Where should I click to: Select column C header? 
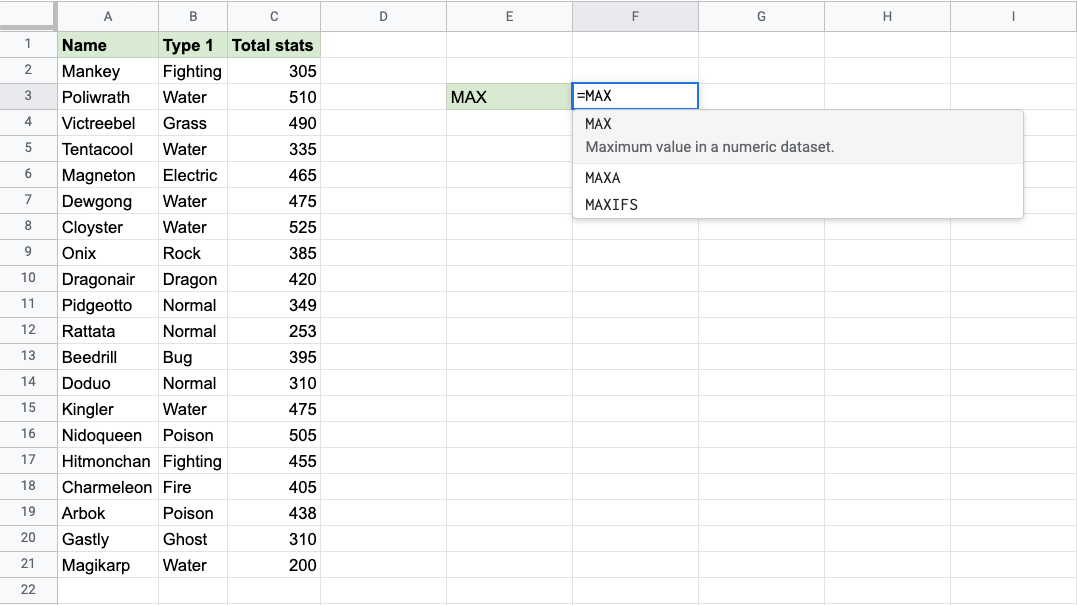274,16
